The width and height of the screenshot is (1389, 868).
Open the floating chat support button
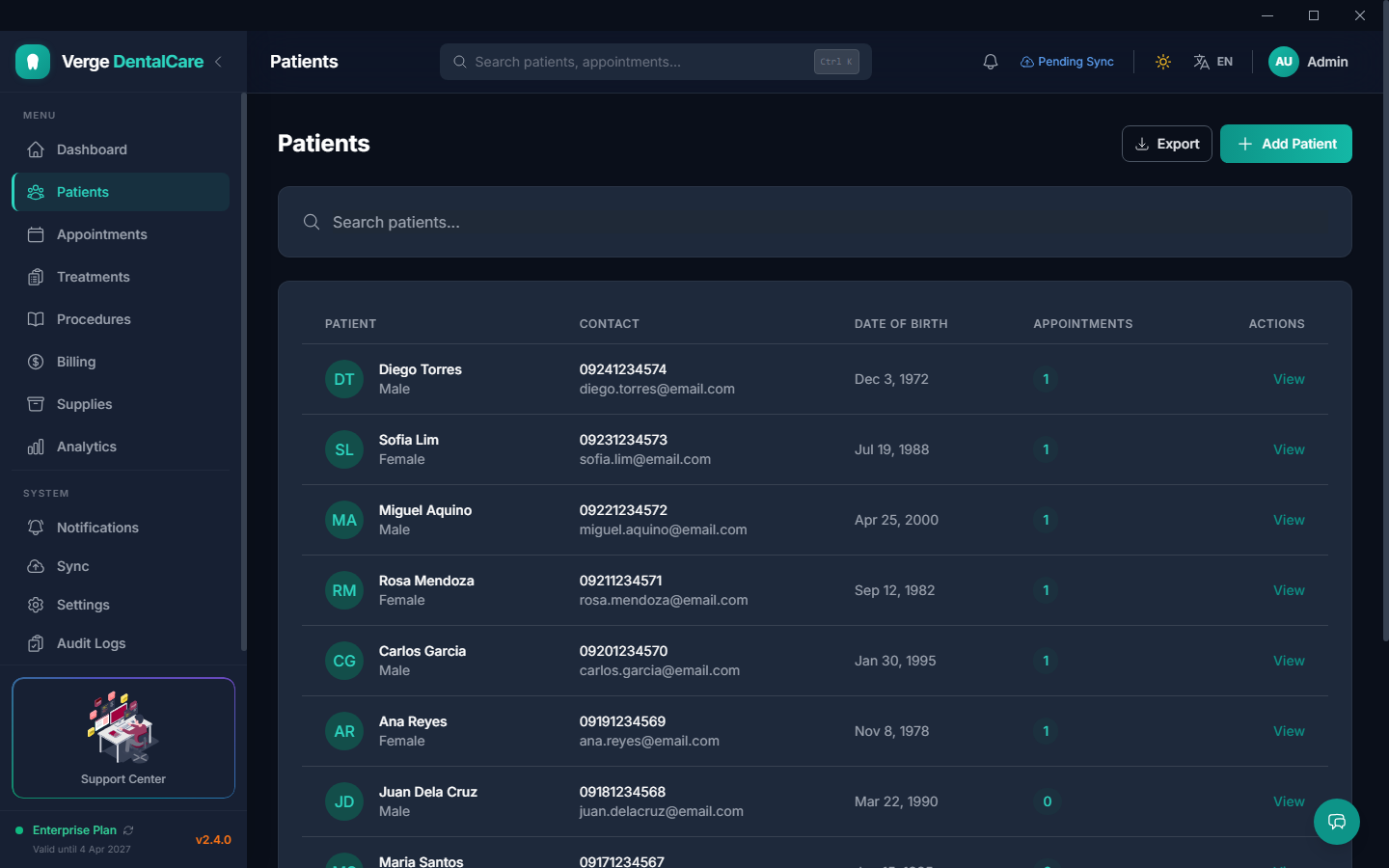(1337, 822)
